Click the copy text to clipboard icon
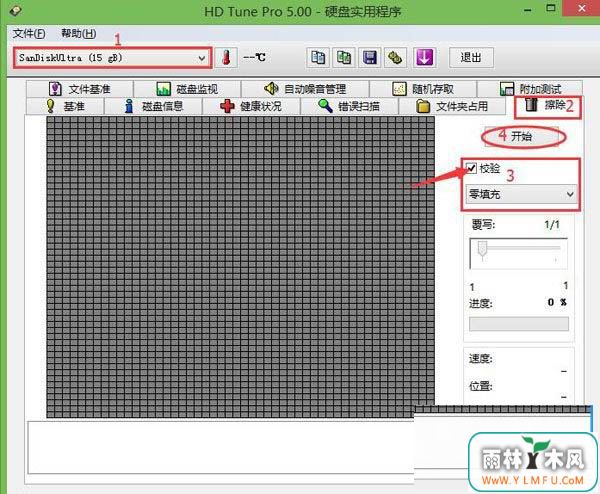Image resolution: width=600 pixels, height=494 pixels. click(318, 58)
